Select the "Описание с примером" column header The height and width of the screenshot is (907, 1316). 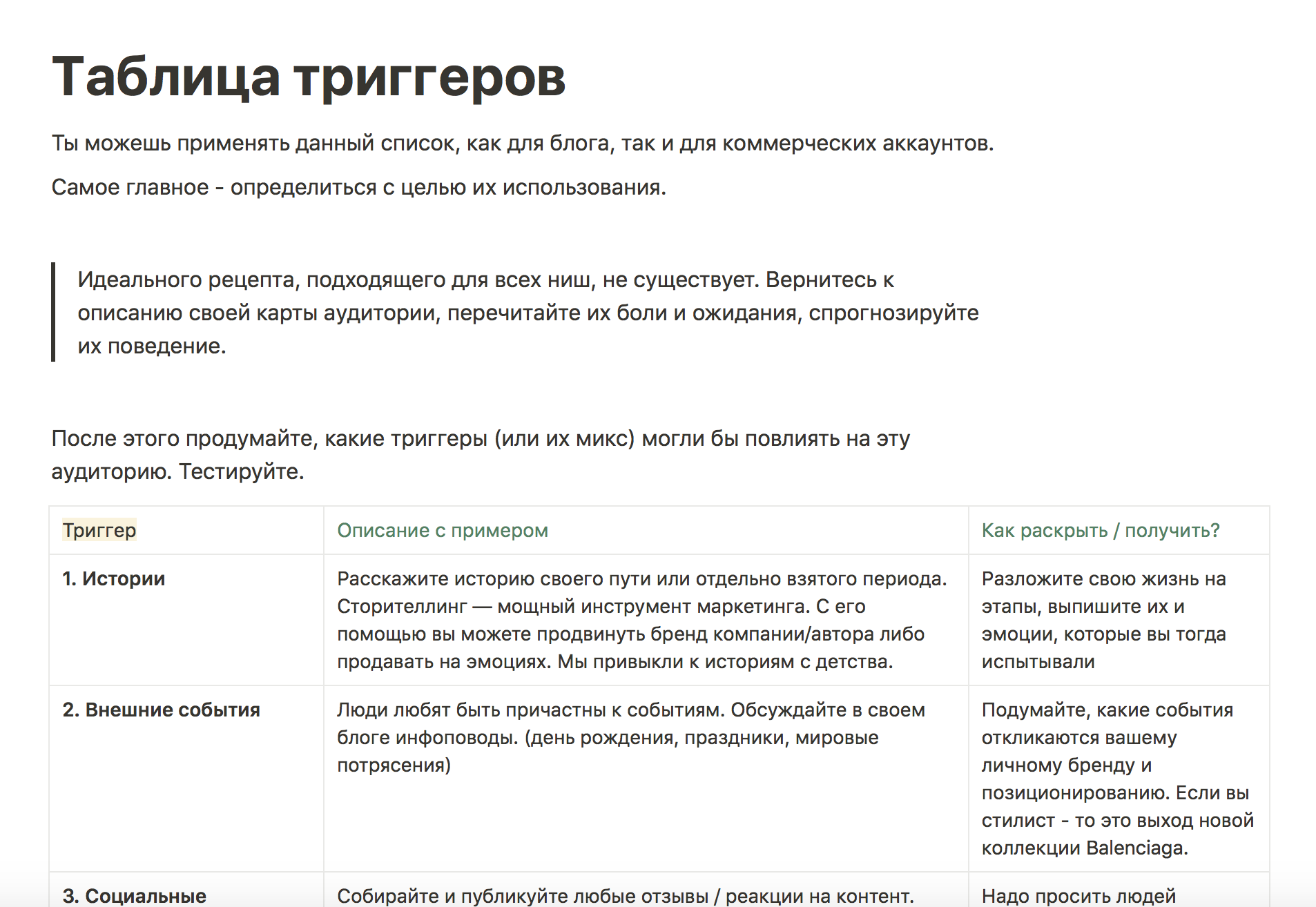coord(646,530)
